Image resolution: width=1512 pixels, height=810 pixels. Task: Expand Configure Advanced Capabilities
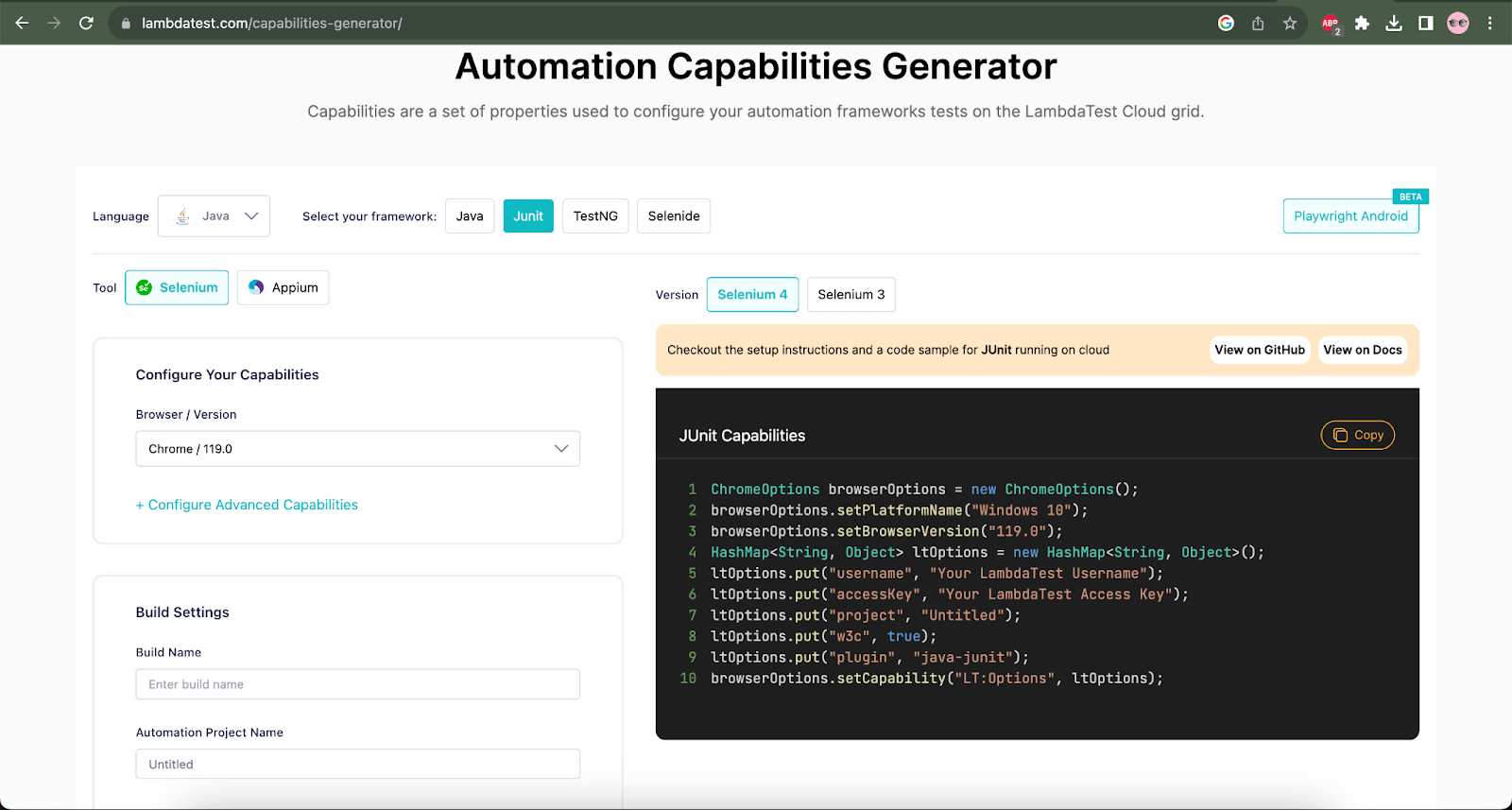(248, 505)
